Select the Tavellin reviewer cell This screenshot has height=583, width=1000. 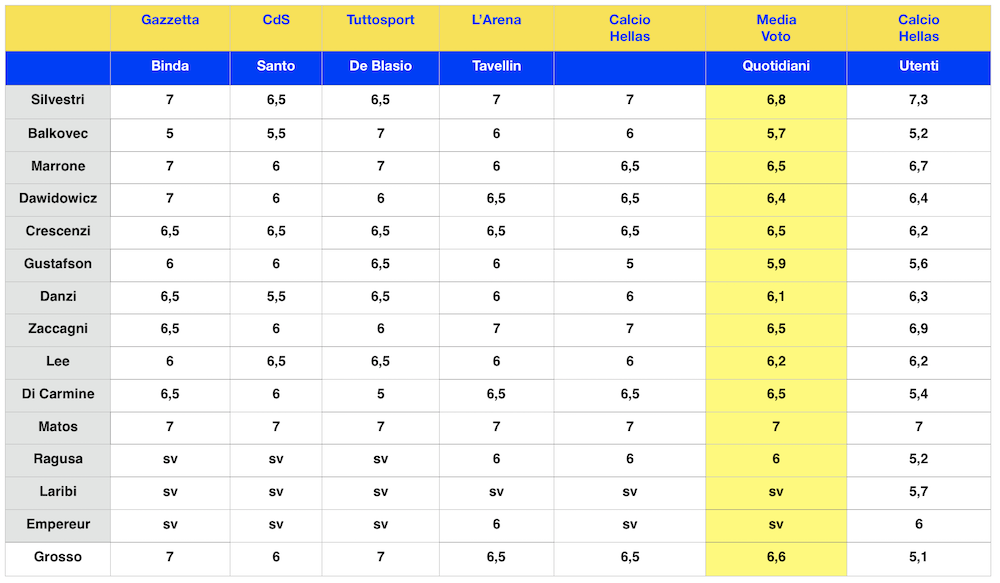[x=496, y=66]
